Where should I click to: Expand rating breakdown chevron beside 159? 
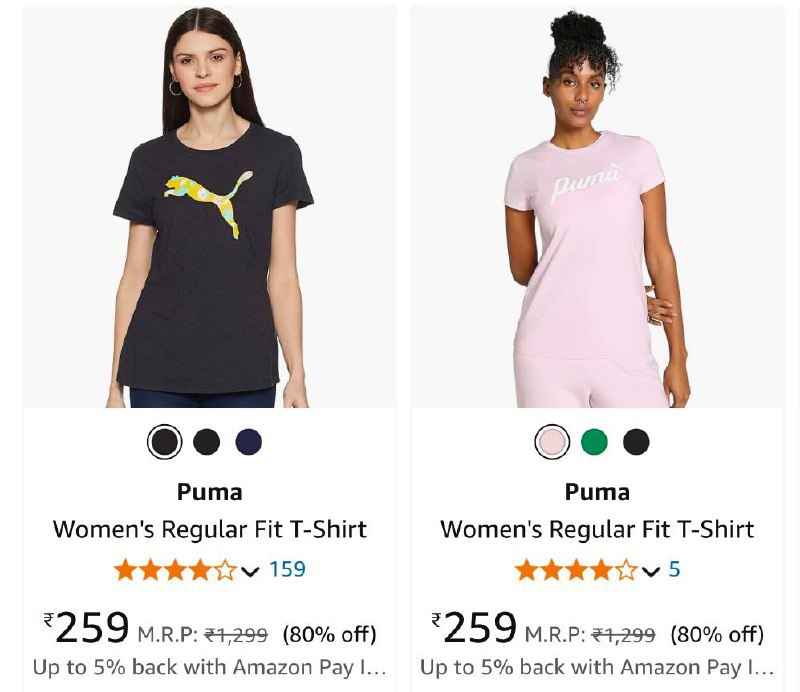pos(250,571)
